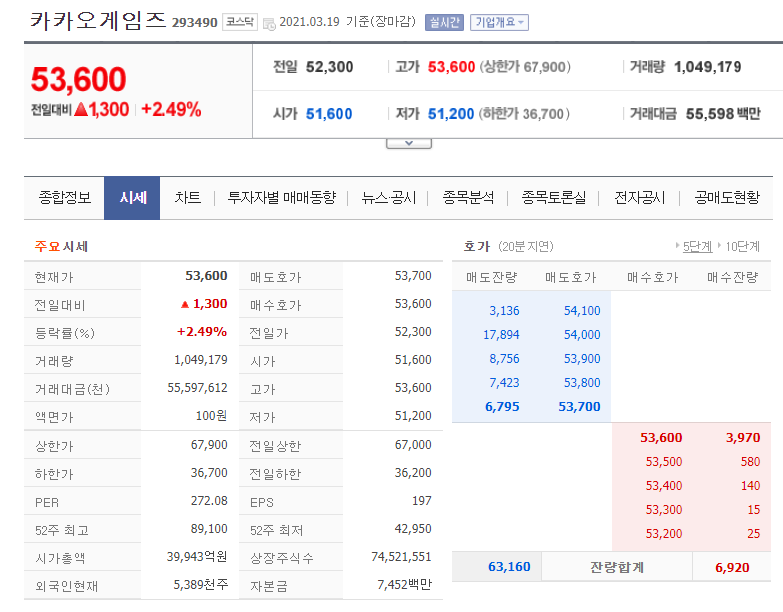The width and height of the screenshot is (783, 612).
Task: Click the 거래대금(천) value 55,597,612
Action: 197,388
